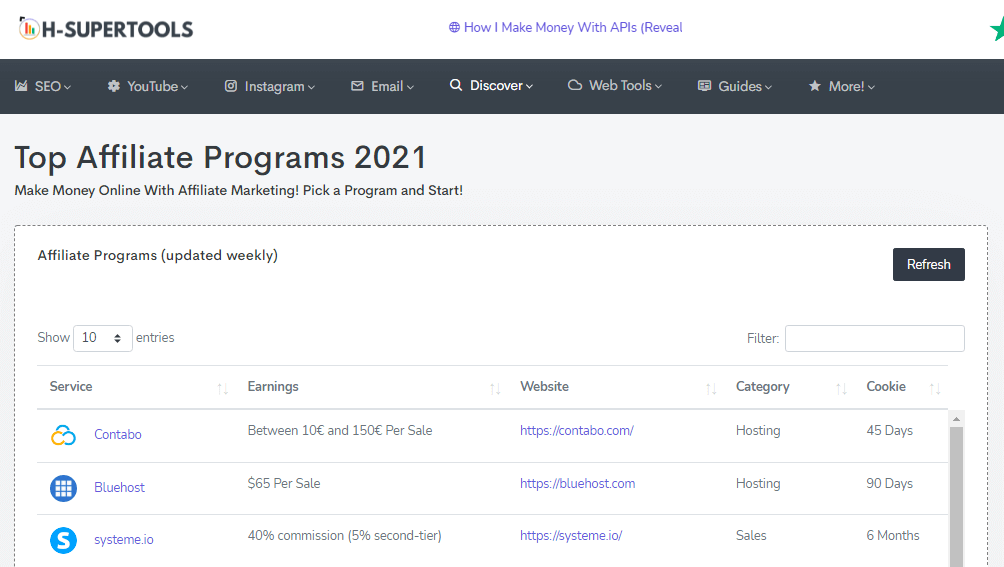This screenshot has width=1004, height=567.
Task: Expand the SEO navigation menu
Action: pos(43,86)
